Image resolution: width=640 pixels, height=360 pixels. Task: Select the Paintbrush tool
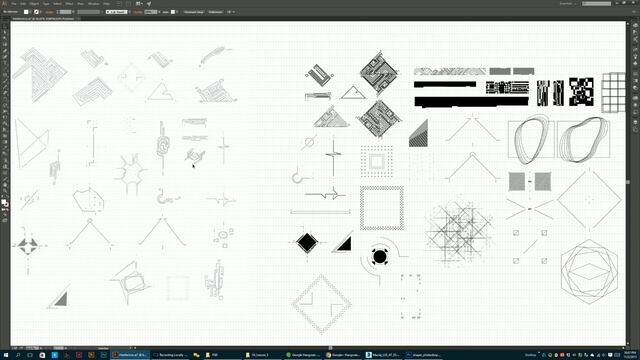pyautogui.click(x=5, y=82)
